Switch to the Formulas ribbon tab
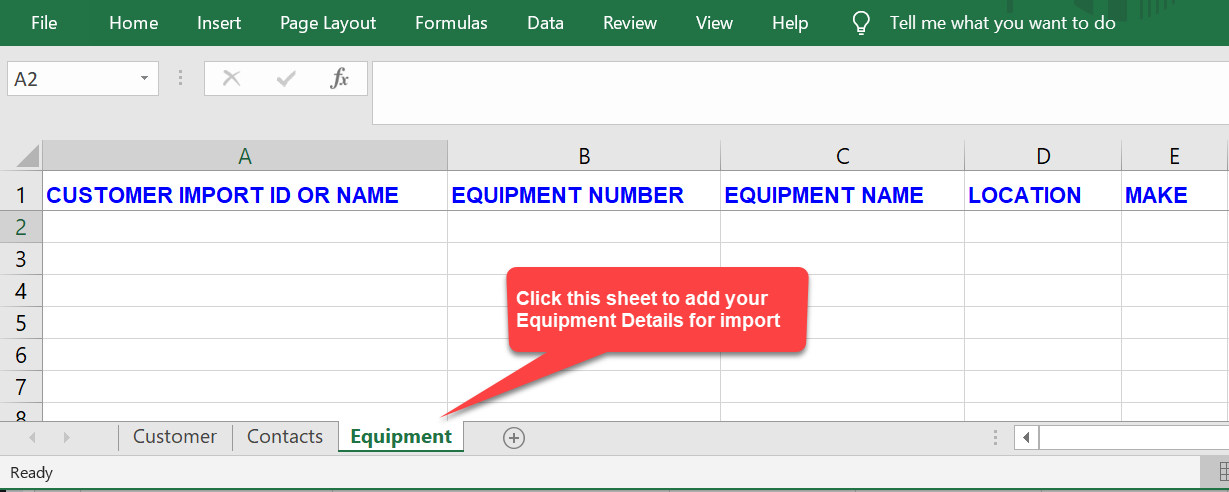1229x492 pixels. (451, 23)
